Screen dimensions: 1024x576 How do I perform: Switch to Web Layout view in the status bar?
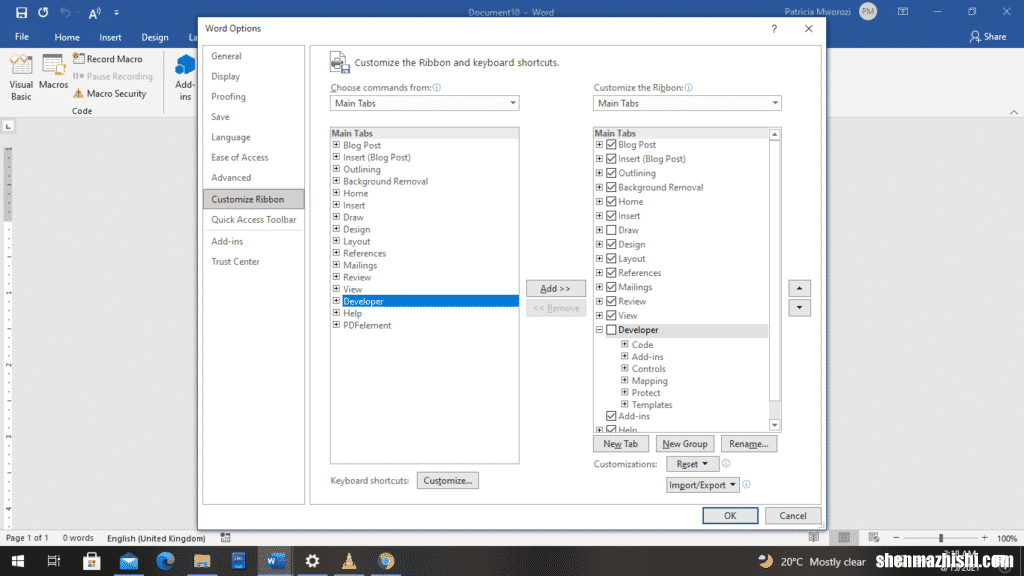pos(874,537)
